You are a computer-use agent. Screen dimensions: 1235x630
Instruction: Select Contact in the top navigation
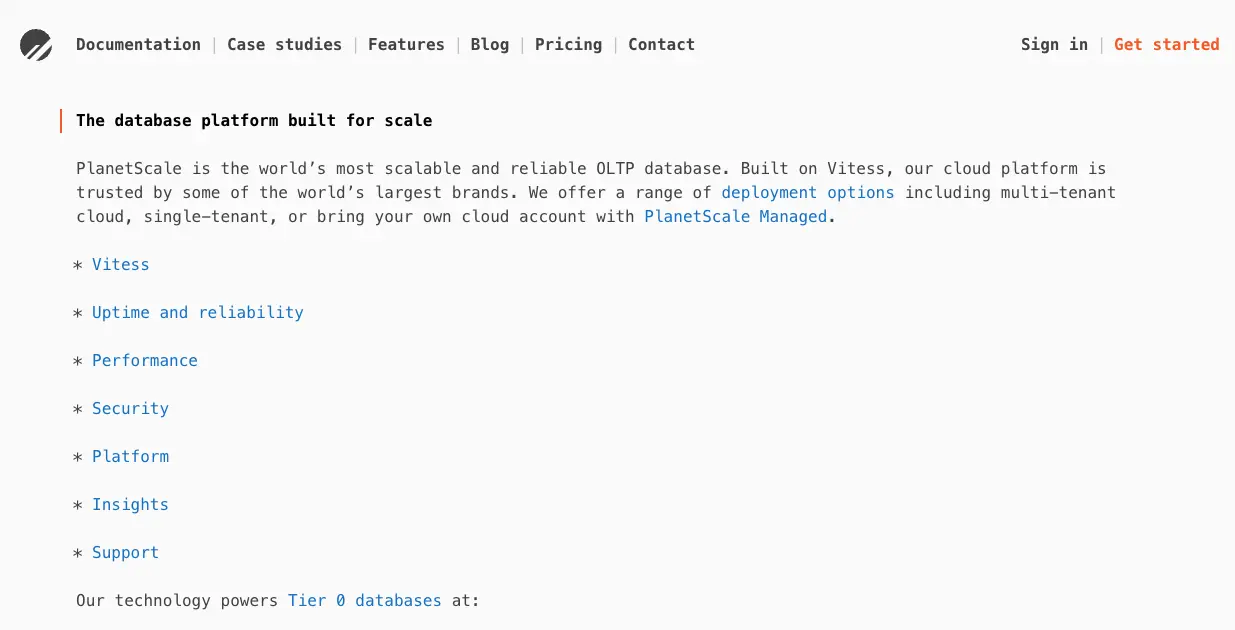point(661,44)
